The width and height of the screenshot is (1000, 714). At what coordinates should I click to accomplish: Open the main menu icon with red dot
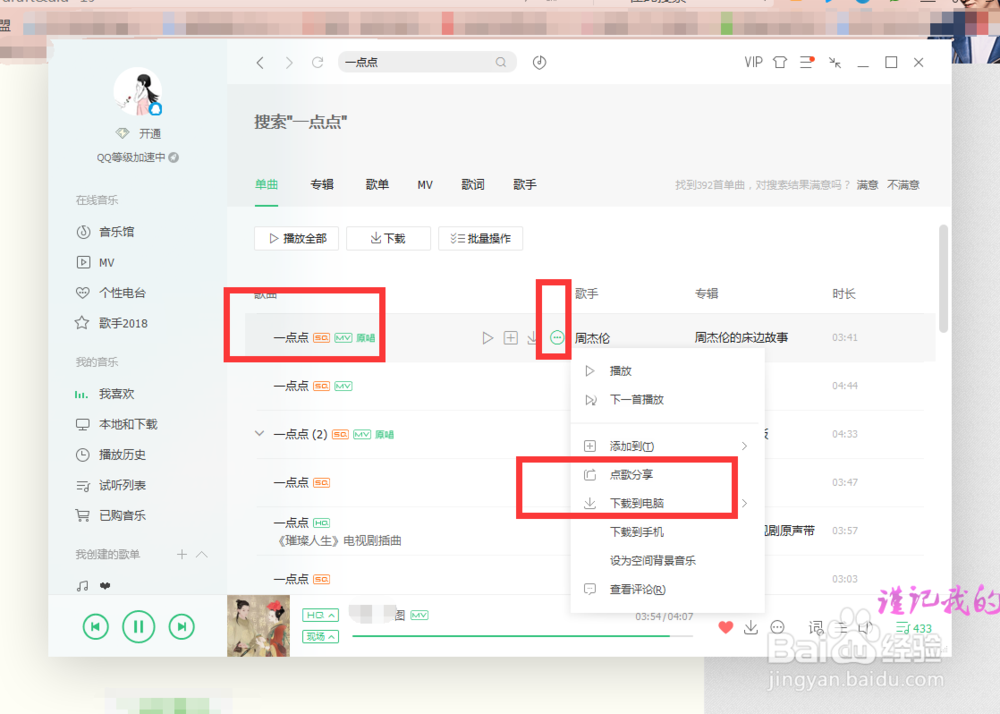[x=807, y=62]
